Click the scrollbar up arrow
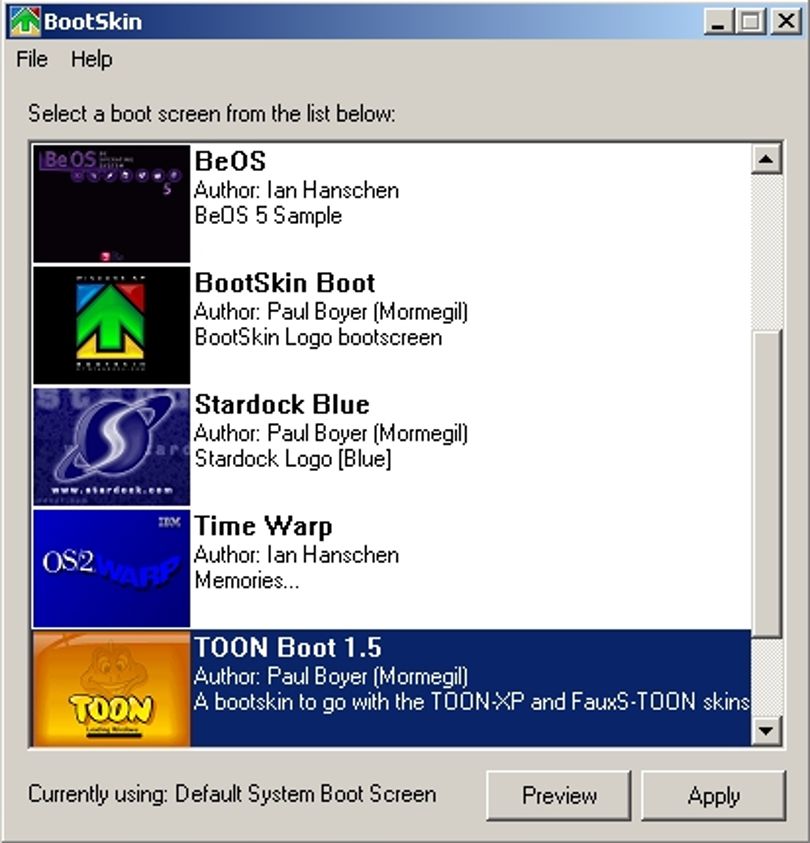Viewport: 810px width, 843px height. point(766,159)
